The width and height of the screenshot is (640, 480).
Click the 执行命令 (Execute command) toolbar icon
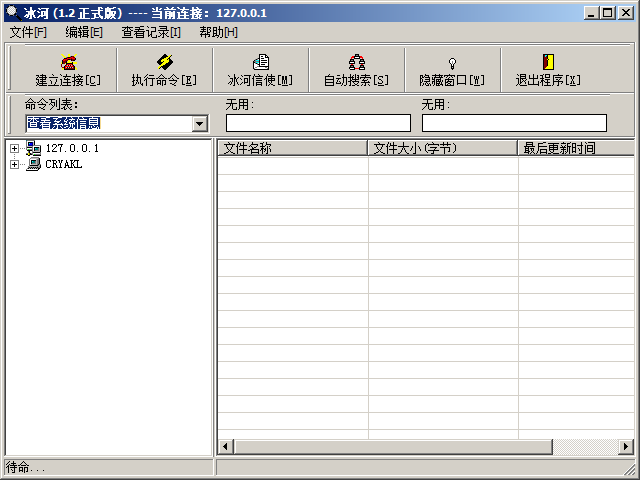164,63
